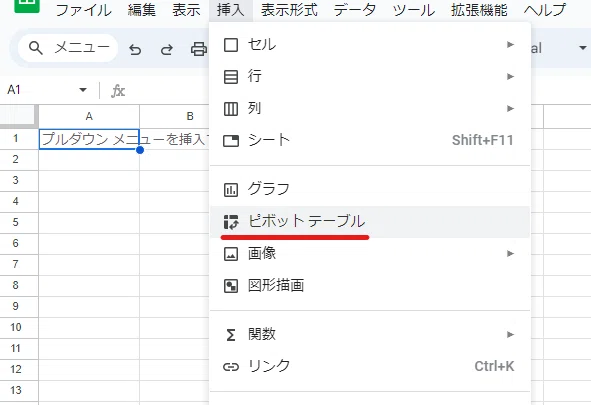Click the chart icon beside グラフ
This screenshot has height=405, width=591.
(x=231, y=190)
